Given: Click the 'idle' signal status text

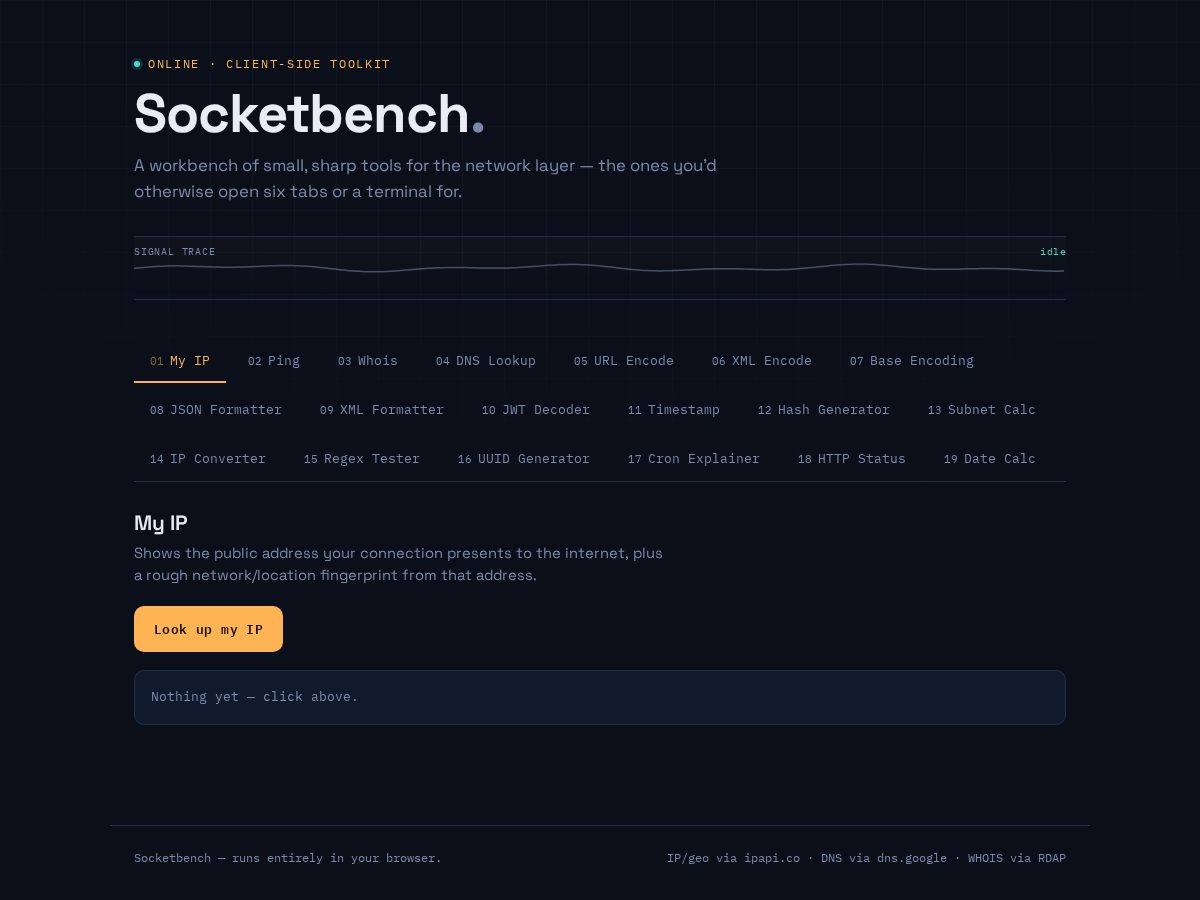Looking at the screenshot, I should (x=1053, y=252).
